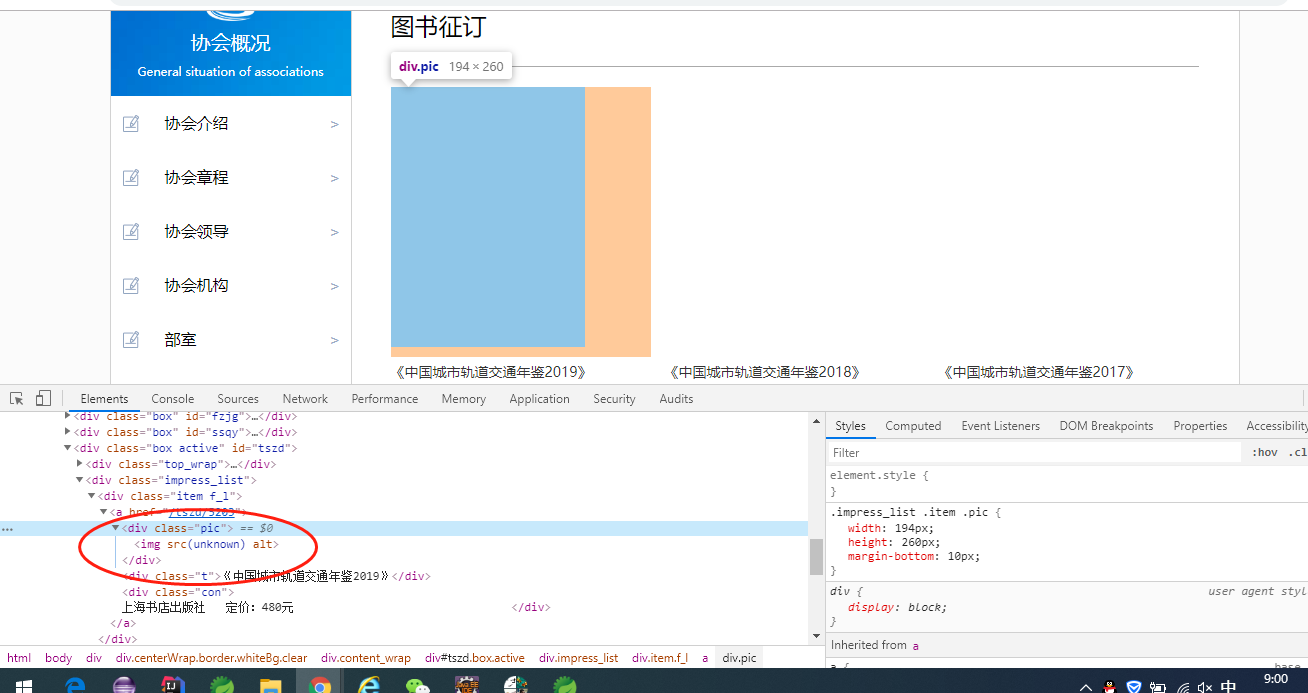Open 《中国城市轨道交通年鉴2017》 book link
The image size is (1308, 693).
pos(1038,372)
